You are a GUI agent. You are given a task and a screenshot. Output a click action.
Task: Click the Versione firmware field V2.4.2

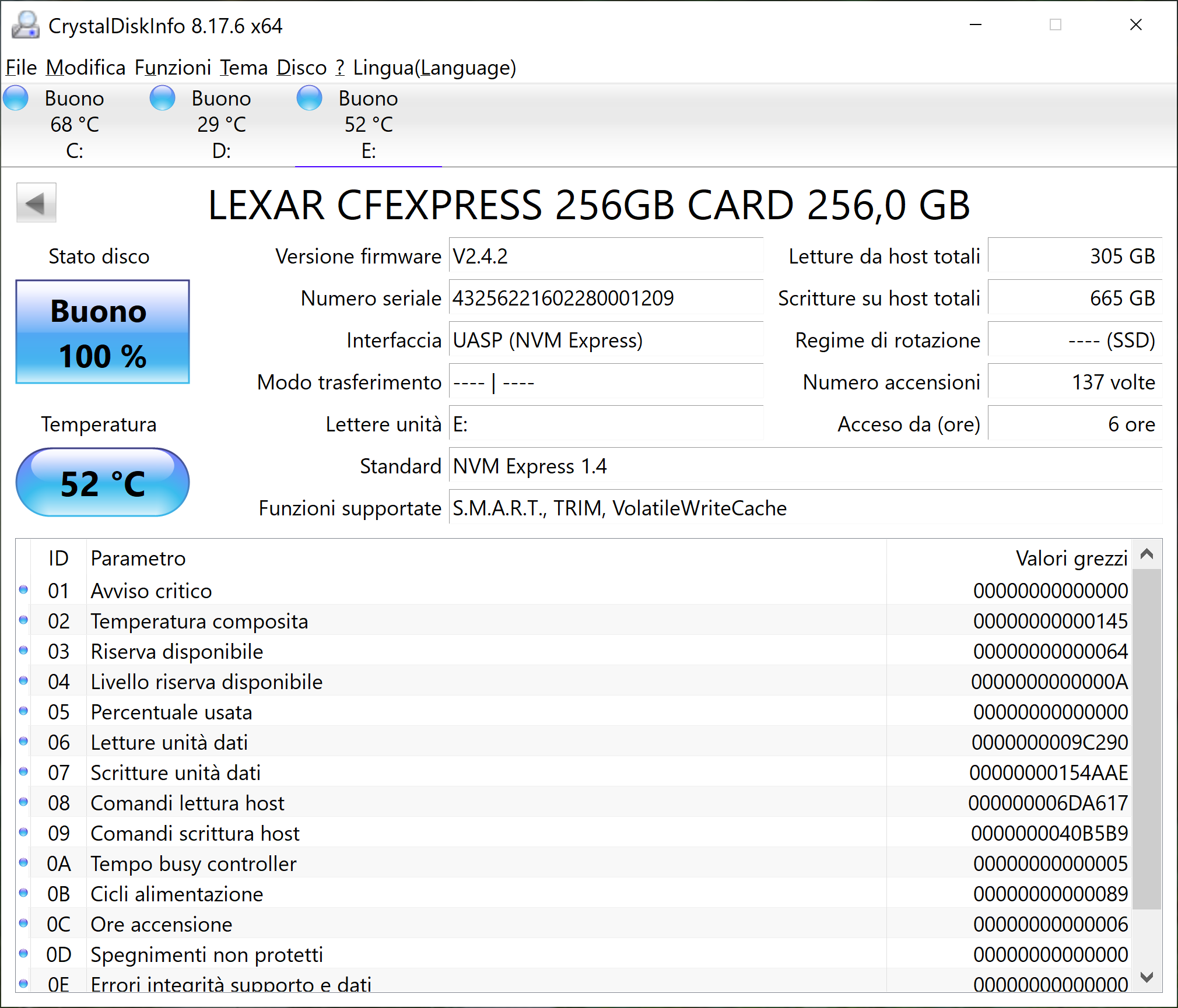[606, 256]
